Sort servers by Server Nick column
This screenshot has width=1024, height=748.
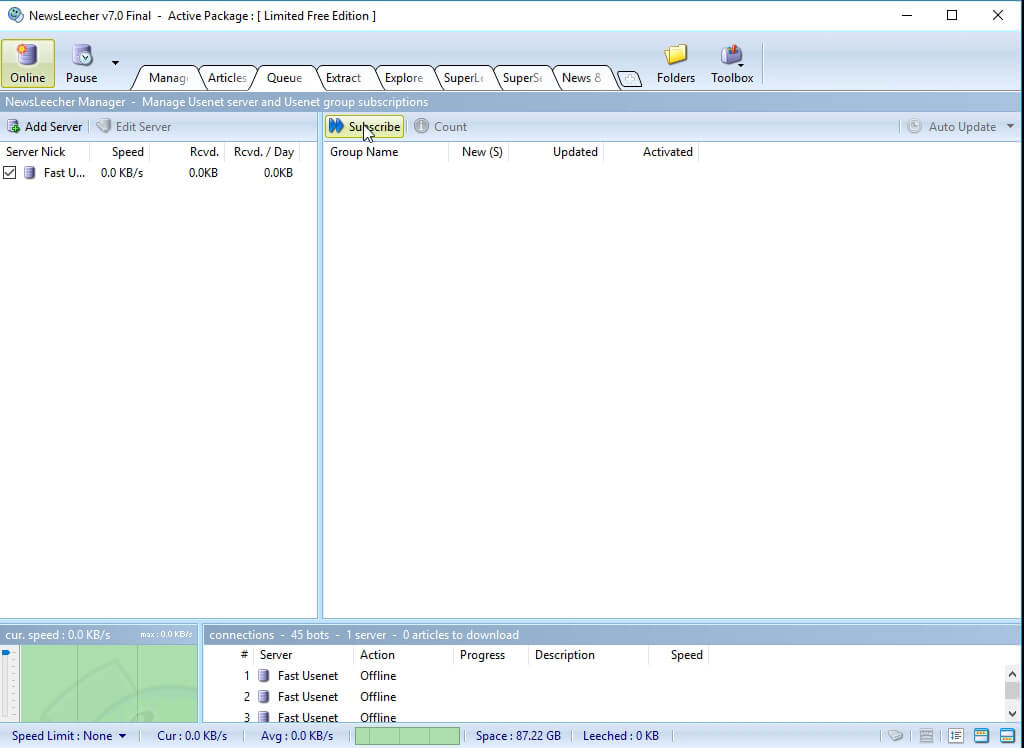click(44, 152)
